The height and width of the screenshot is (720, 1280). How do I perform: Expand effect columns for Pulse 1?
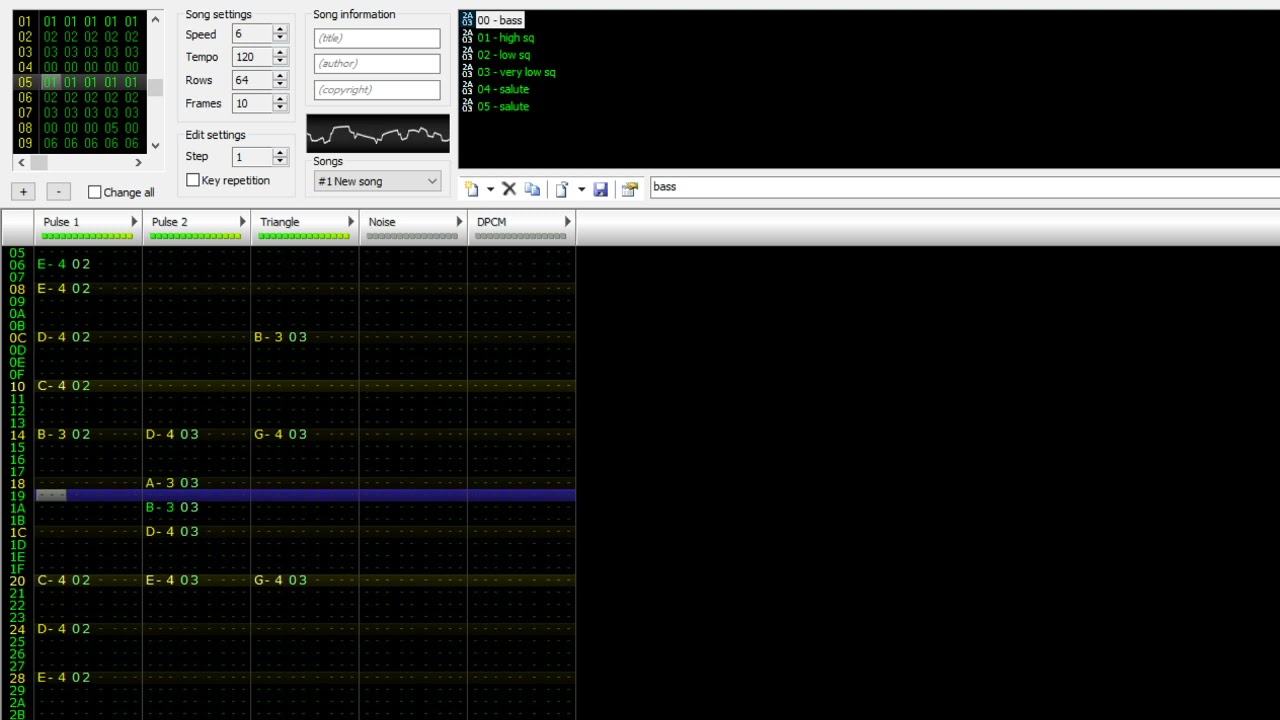pos(134,222)
